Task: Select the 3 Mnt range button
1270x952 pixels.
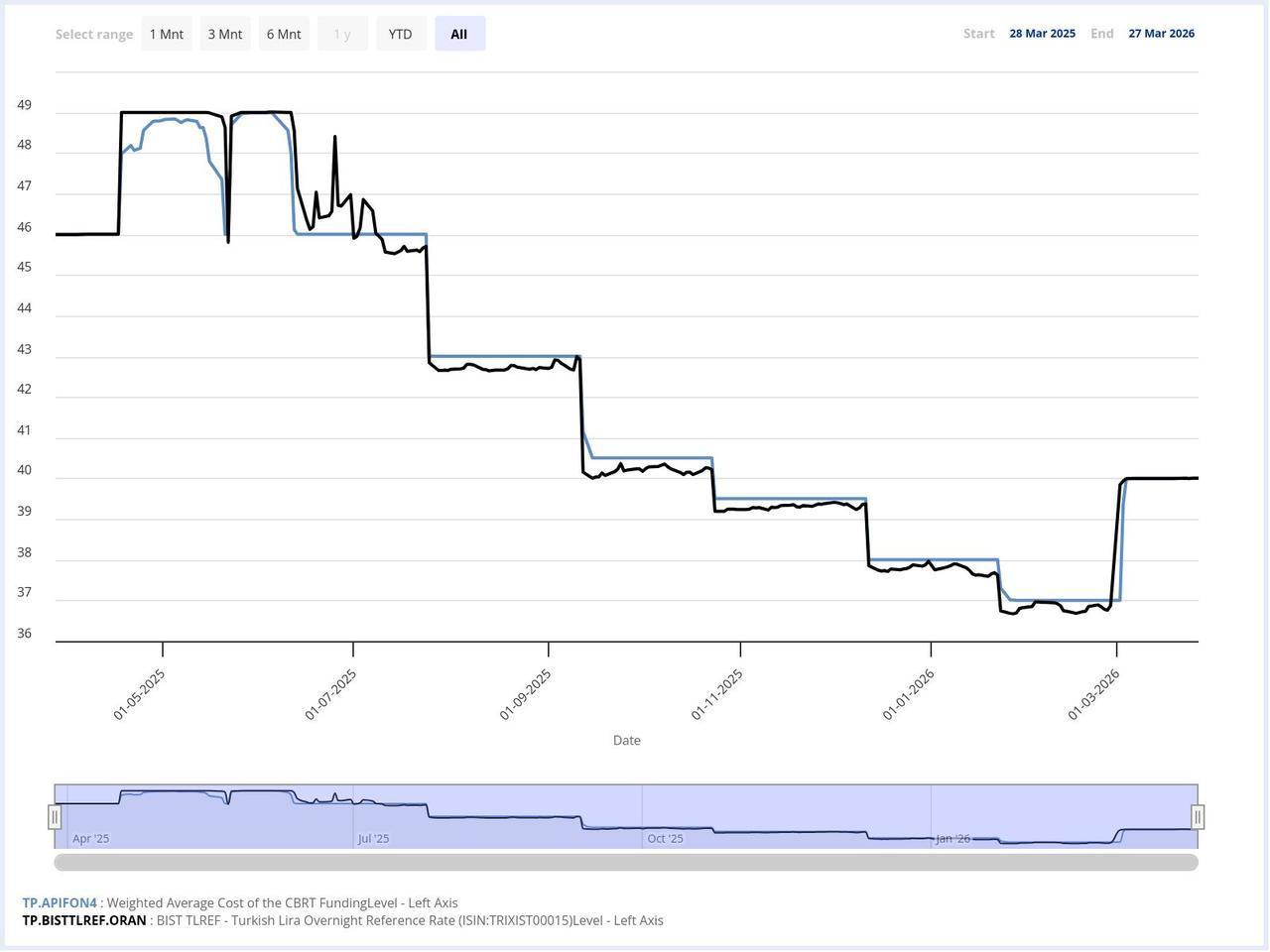Action: (224, 33)
